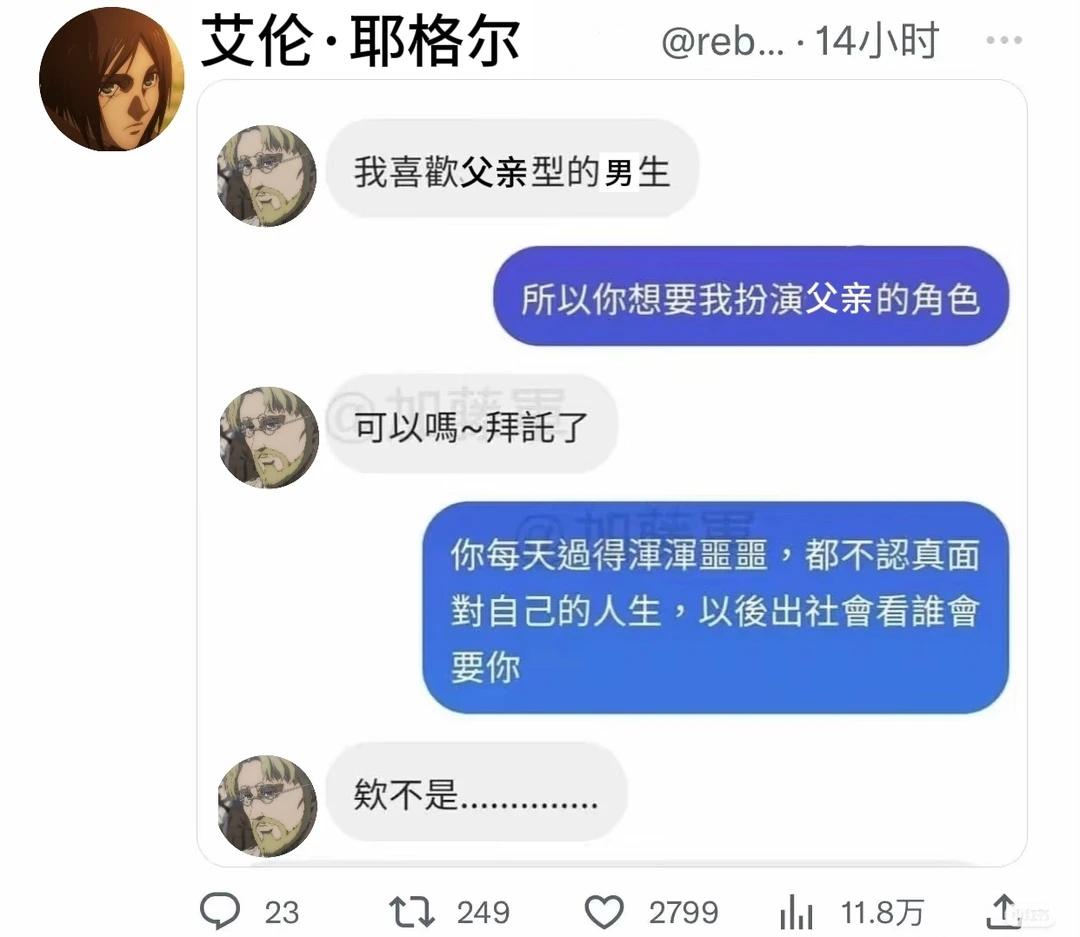Click the 23 replies count
The image size is (1080, 937).
click(282, 912)
